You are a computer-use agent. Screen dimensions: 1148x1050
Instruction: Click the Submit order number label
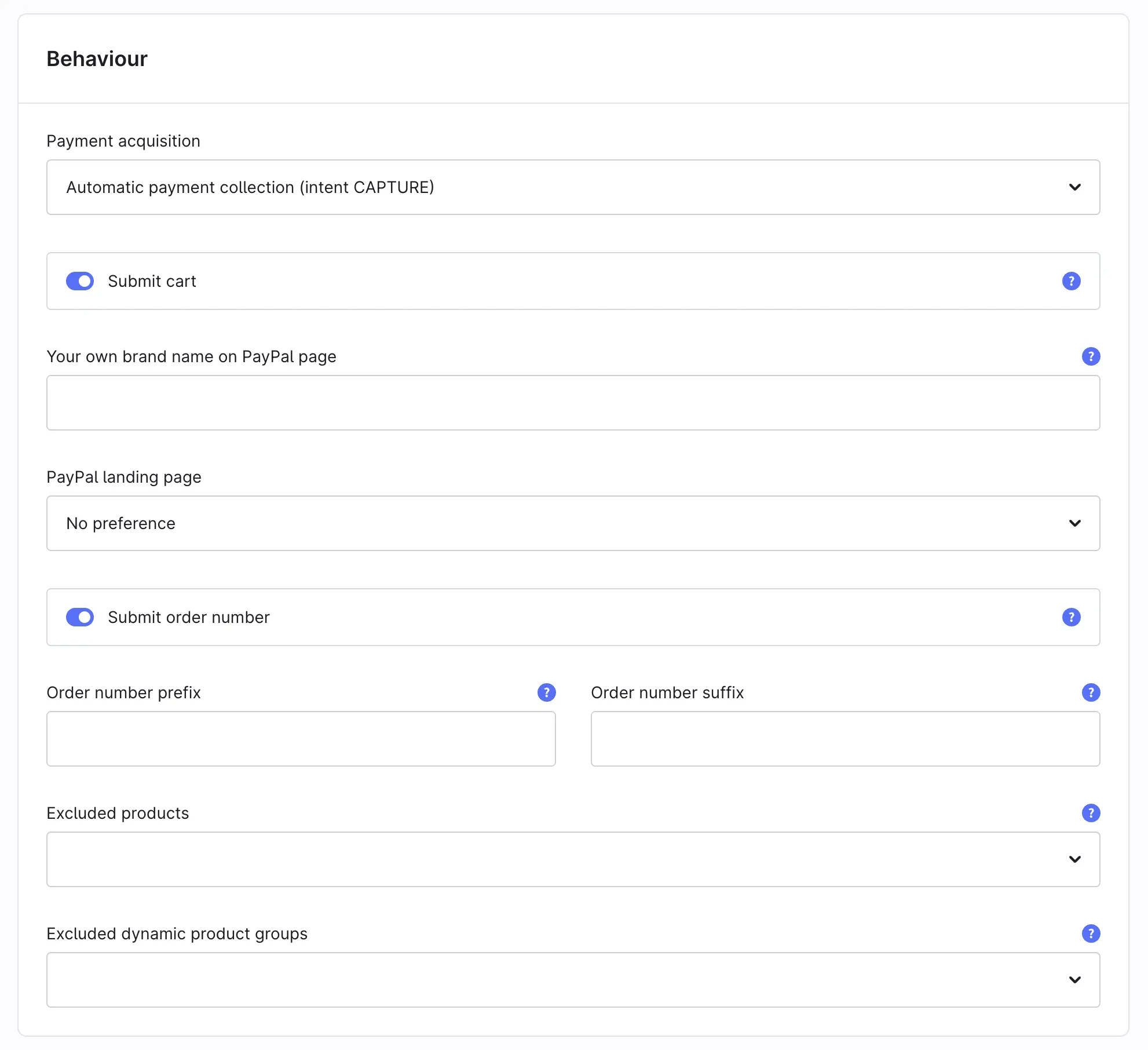click(189, 617)
